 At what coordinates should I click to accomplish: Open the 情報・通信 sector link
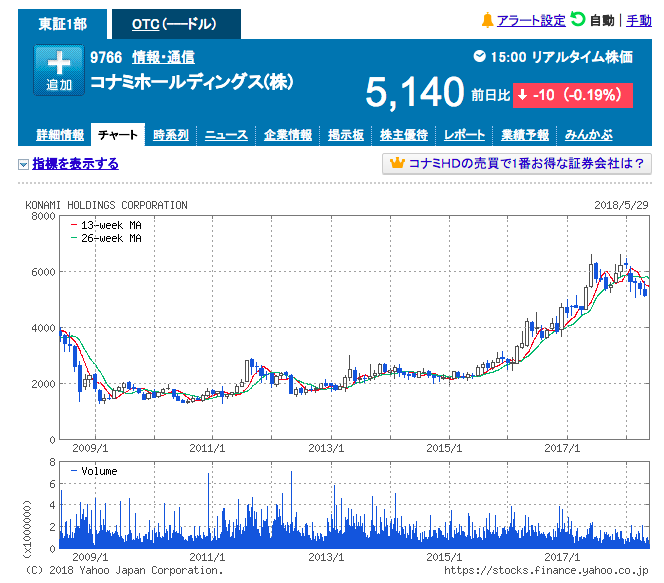click(163, 57)
